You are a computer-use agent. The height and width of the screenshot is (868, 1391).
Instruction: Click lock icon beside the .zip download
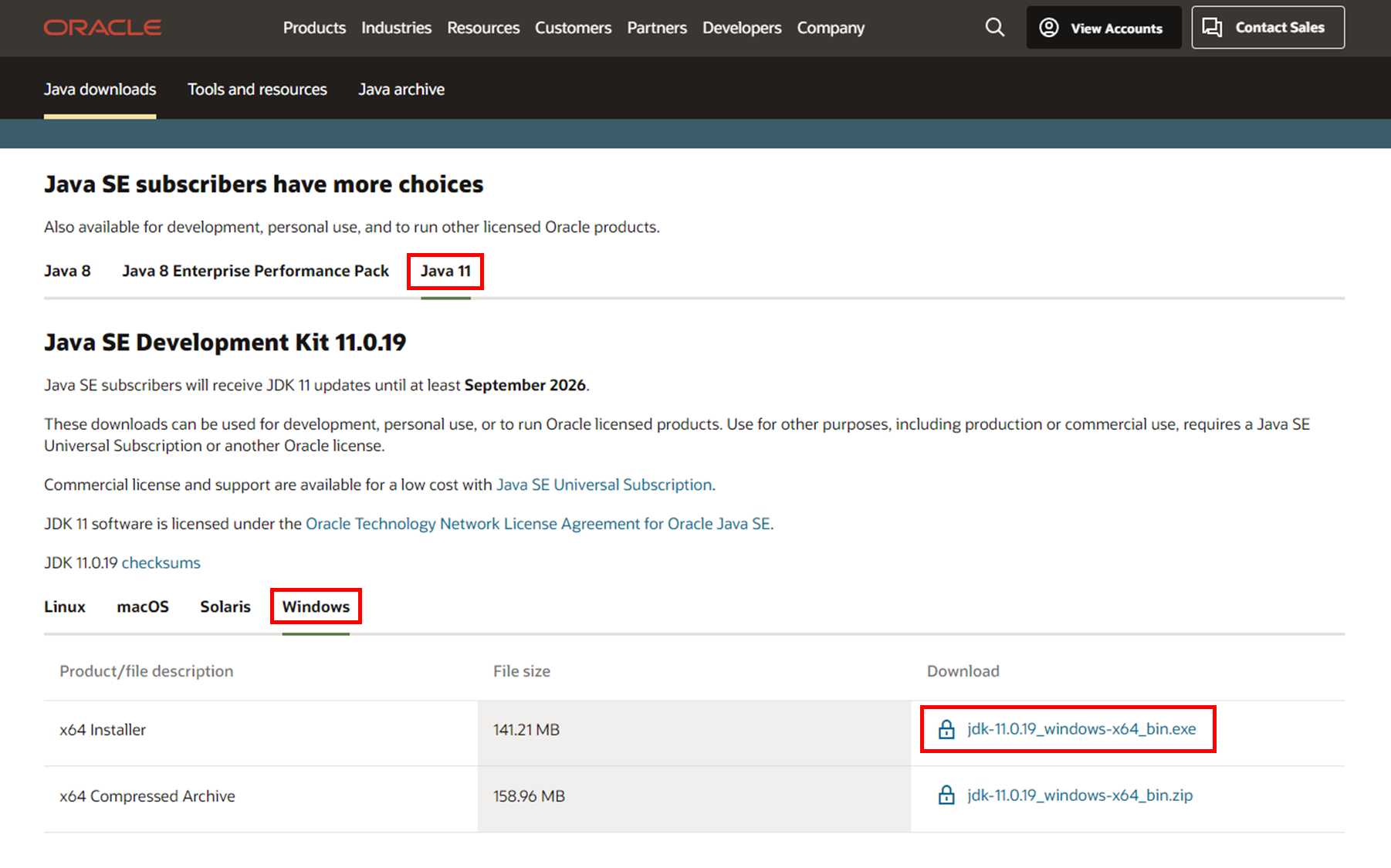pyautogui.click(x=946, y=795)
